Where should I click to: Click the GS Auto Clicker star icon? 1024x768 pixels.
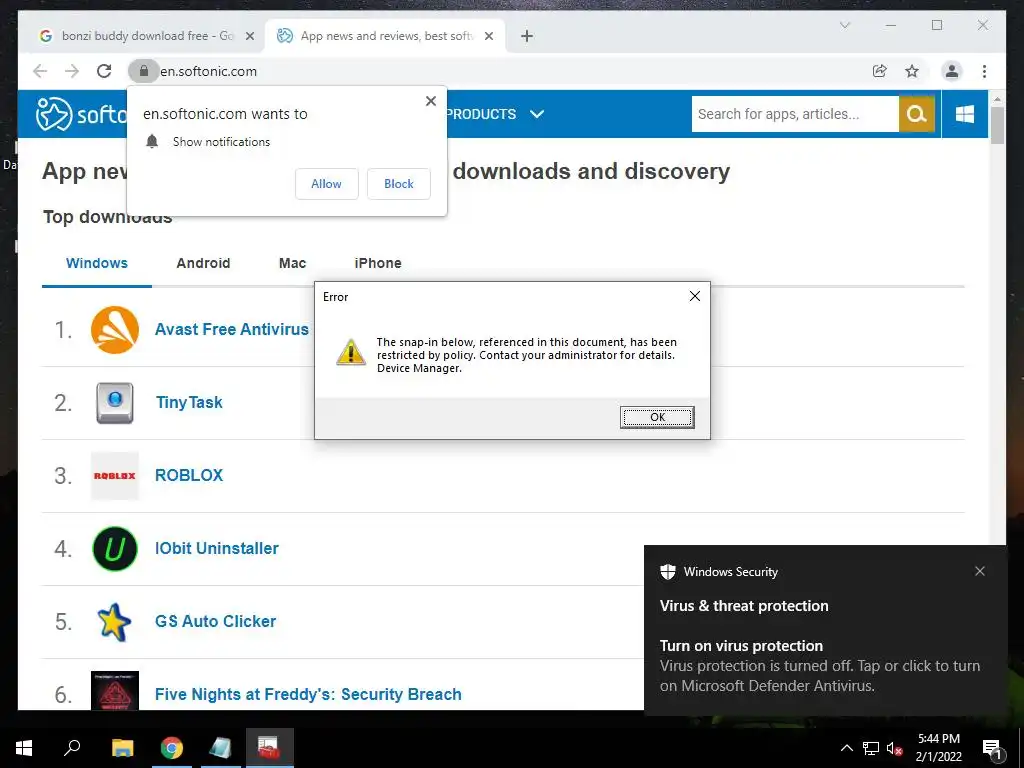point(114,622)
